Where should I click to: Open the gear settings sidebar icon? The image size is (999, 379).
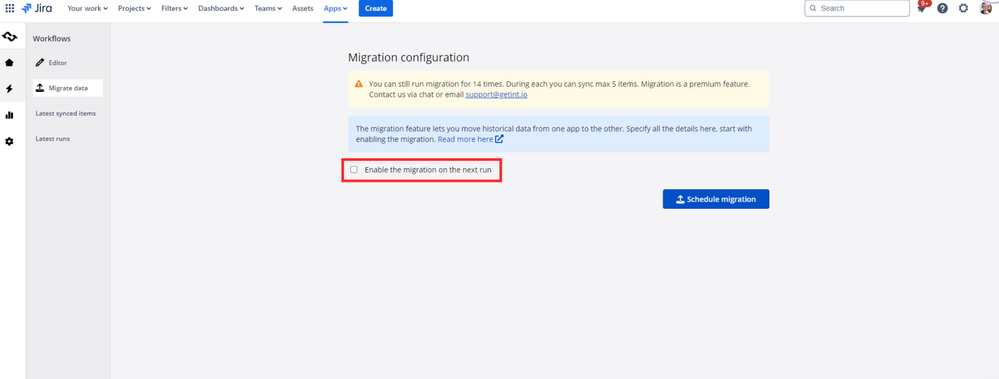pos(9,141)
